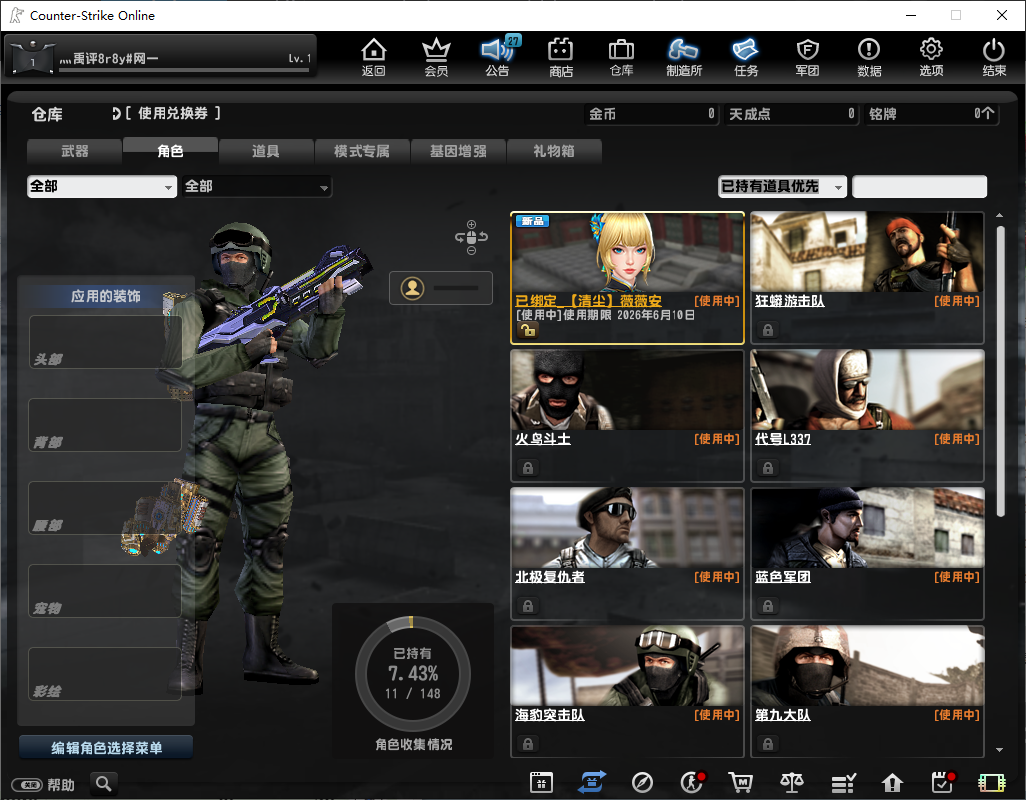Viewport: 1026px width, 800px height.
Task: Open the compass icon in bottom bar
Action: tap(642, 782)
